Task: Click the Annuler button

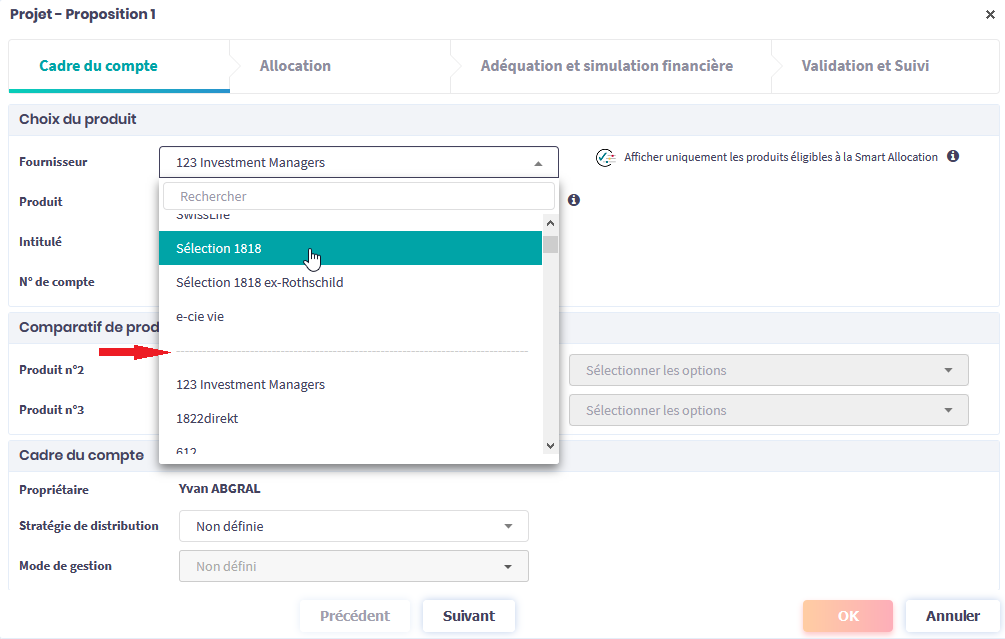Action: coord(952,616)
